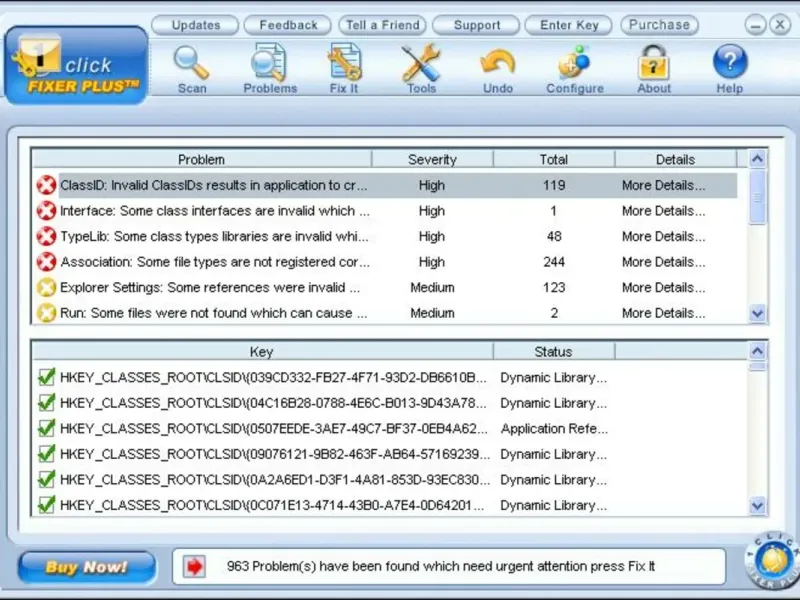Sort by the Problem column header
The width and height of the screenshot is (800, 600).
(201, 160)
